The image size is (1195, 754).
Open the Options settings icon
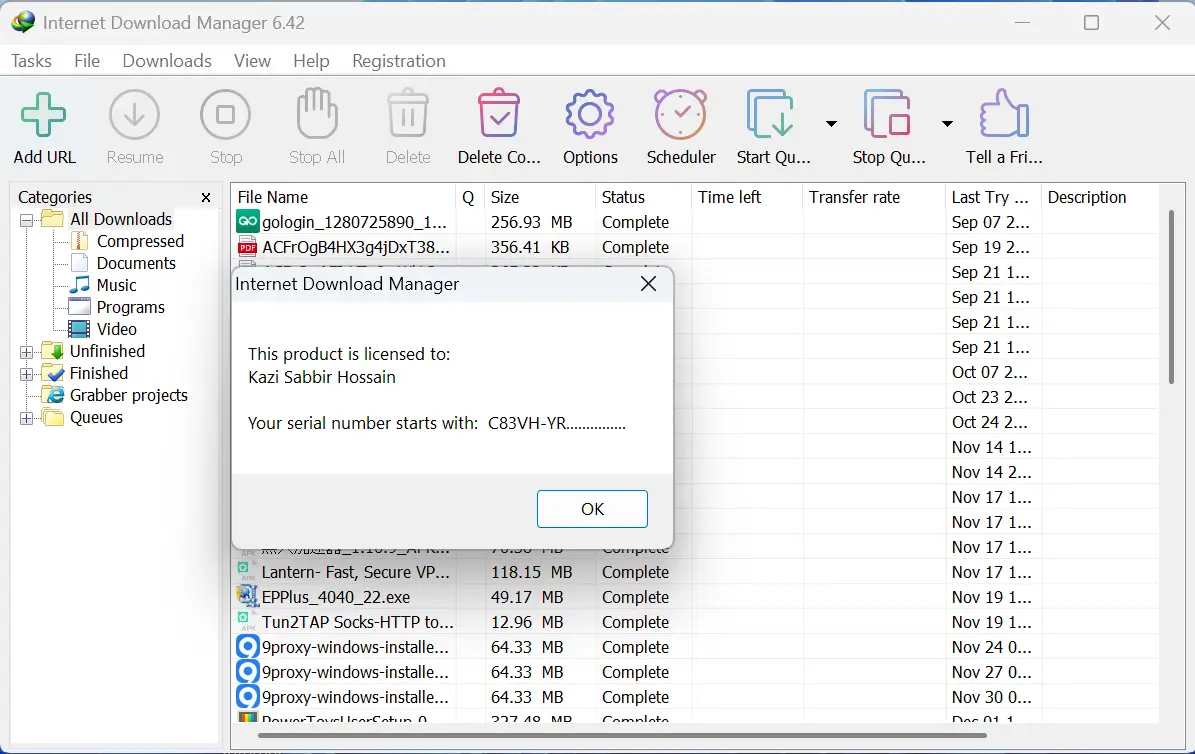589,113
